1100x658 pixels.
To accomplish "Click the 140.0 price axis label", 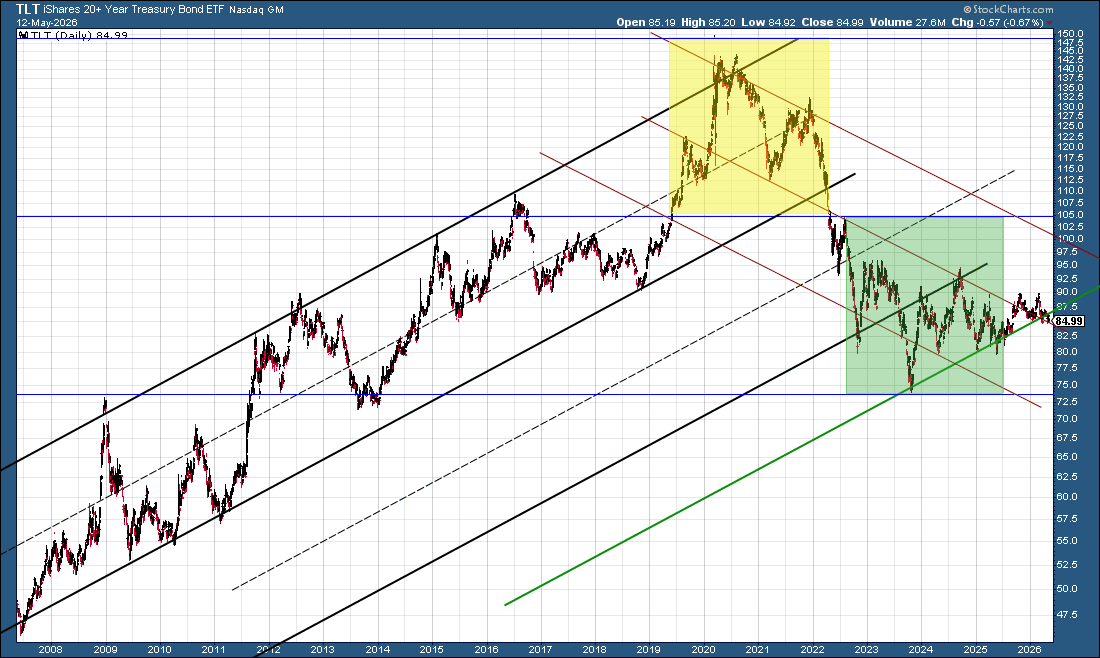I will point(1071,69).
